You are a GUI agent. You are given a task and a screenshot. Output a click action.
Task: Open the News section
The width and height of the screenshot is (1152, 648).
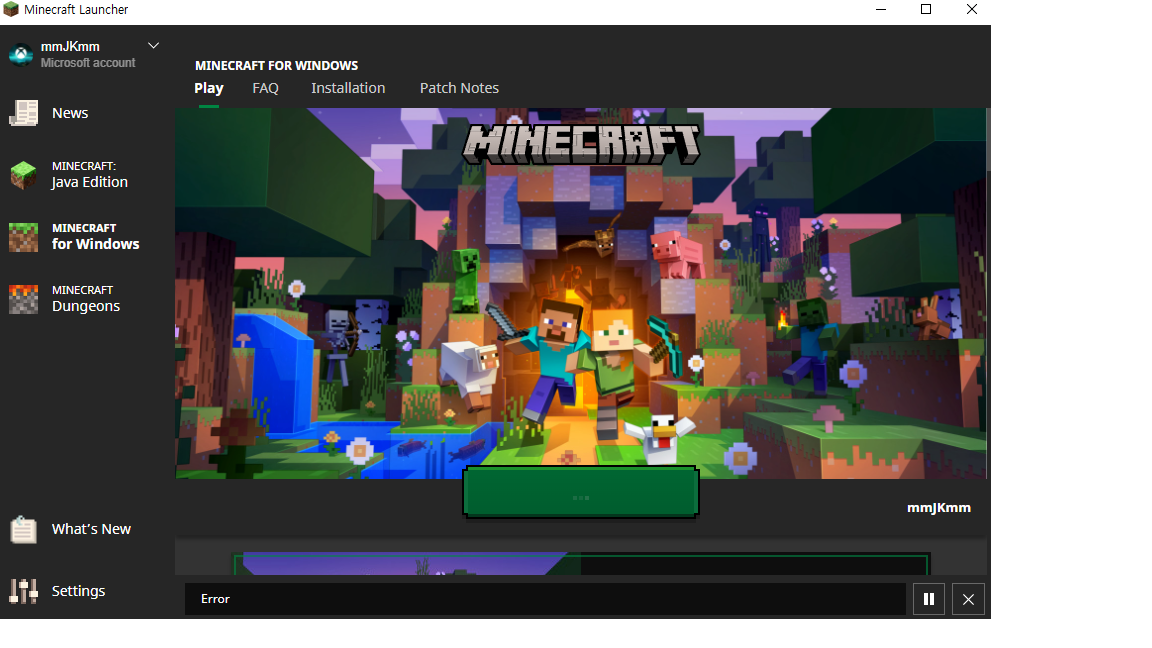coord(69,113)
